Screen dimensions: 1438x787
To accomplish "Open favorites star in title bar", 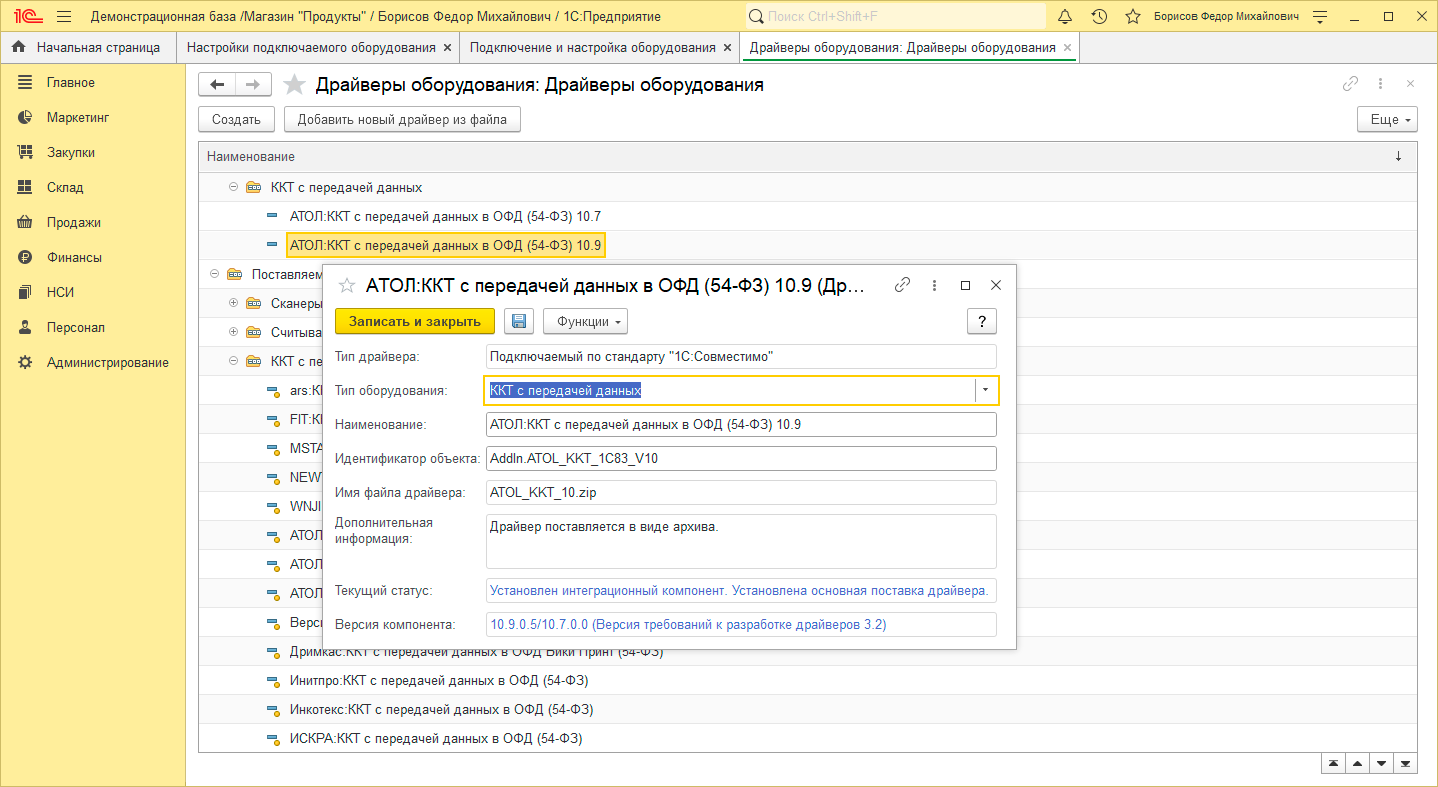I will pyautogui.click(x=1132, y=17).
